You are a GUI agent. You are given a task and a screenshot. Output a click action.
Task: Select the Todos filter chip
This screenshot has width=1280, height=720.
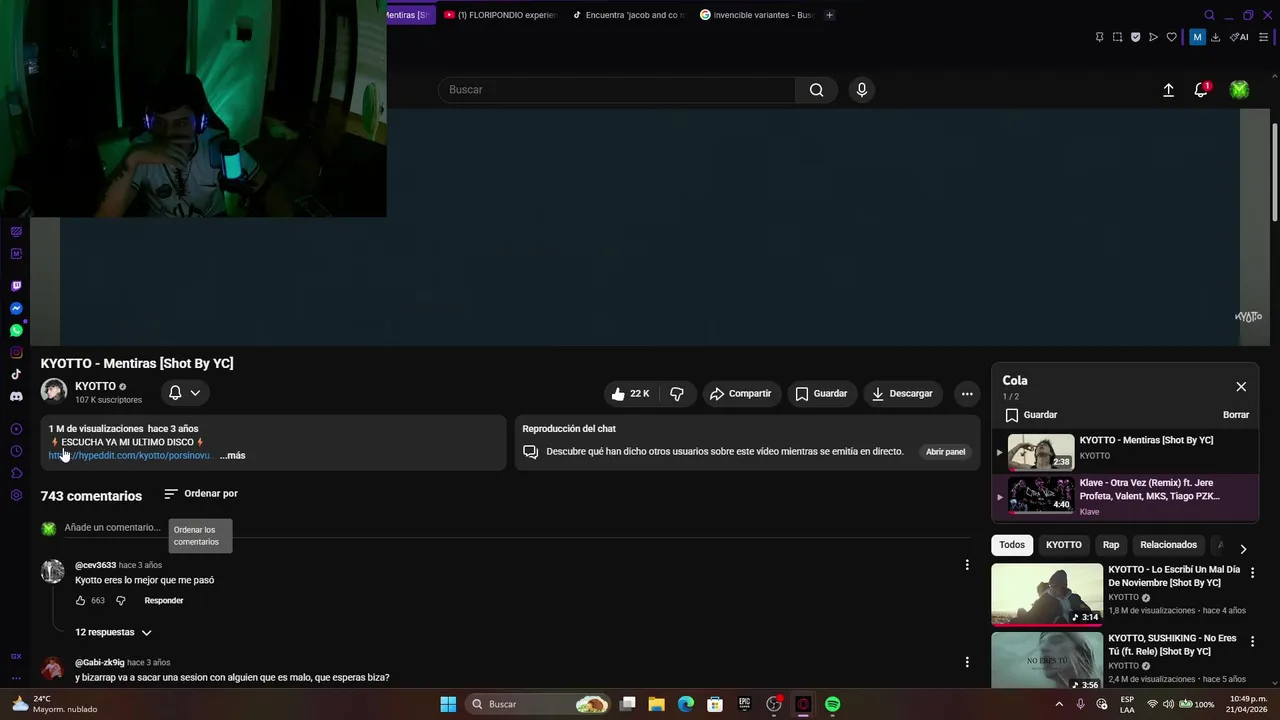click(x=1012, y=545)
